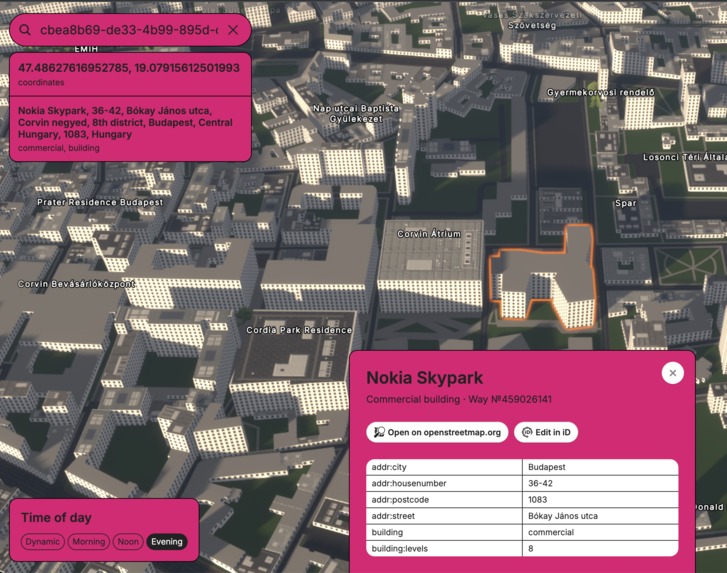727x573 pixels.
Task: Click the Corvin Bevásárlóközpont label
Action: click(x=76, y=284)
